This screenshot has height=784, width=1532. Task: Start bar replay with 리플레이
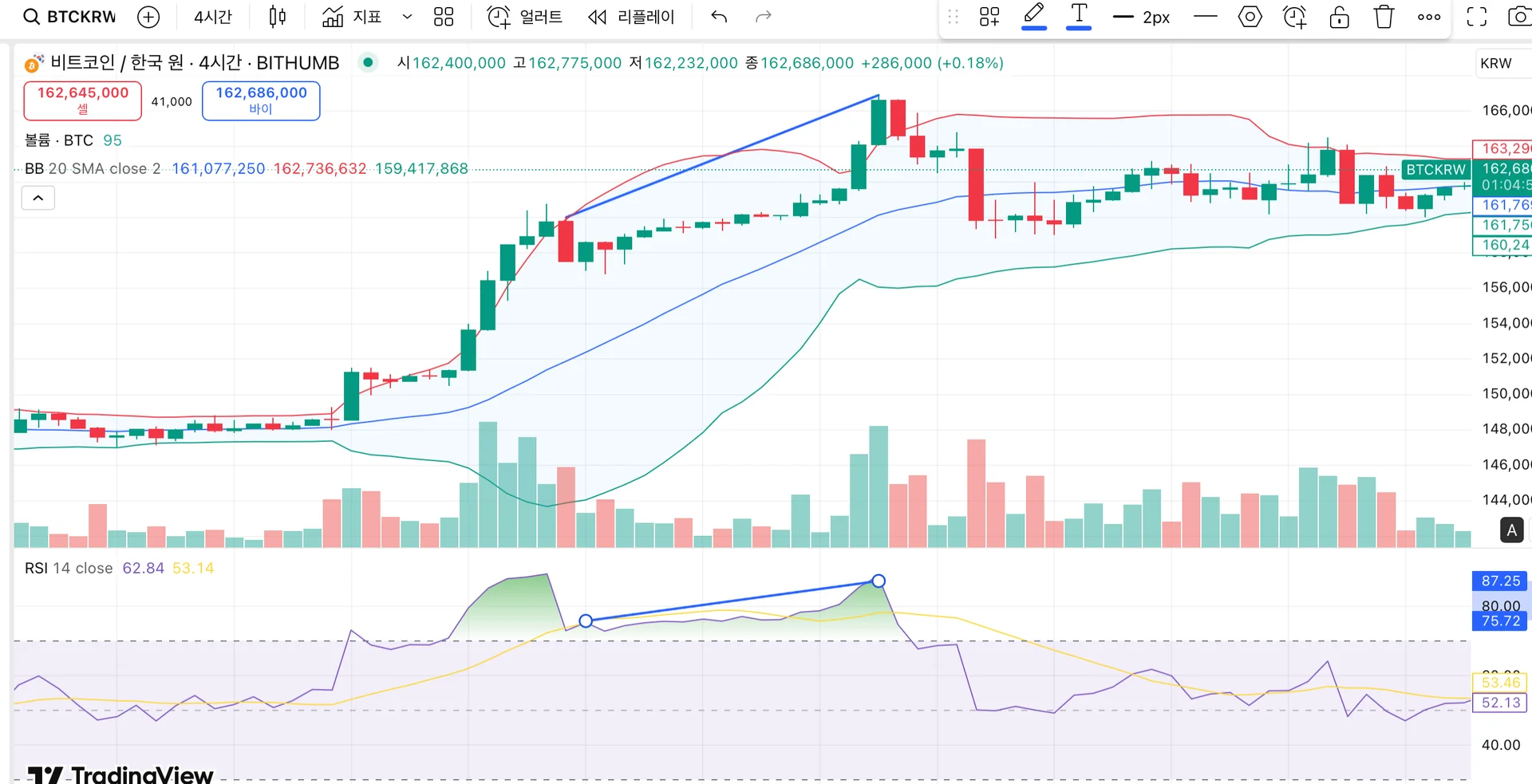631,17
